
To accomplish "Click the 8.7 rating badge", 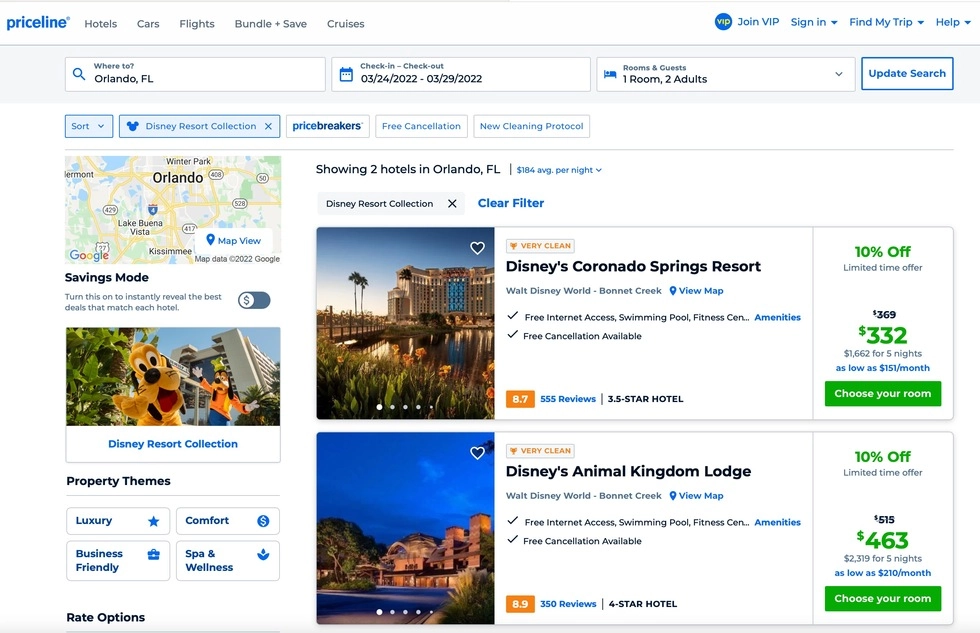I will 520,399.
